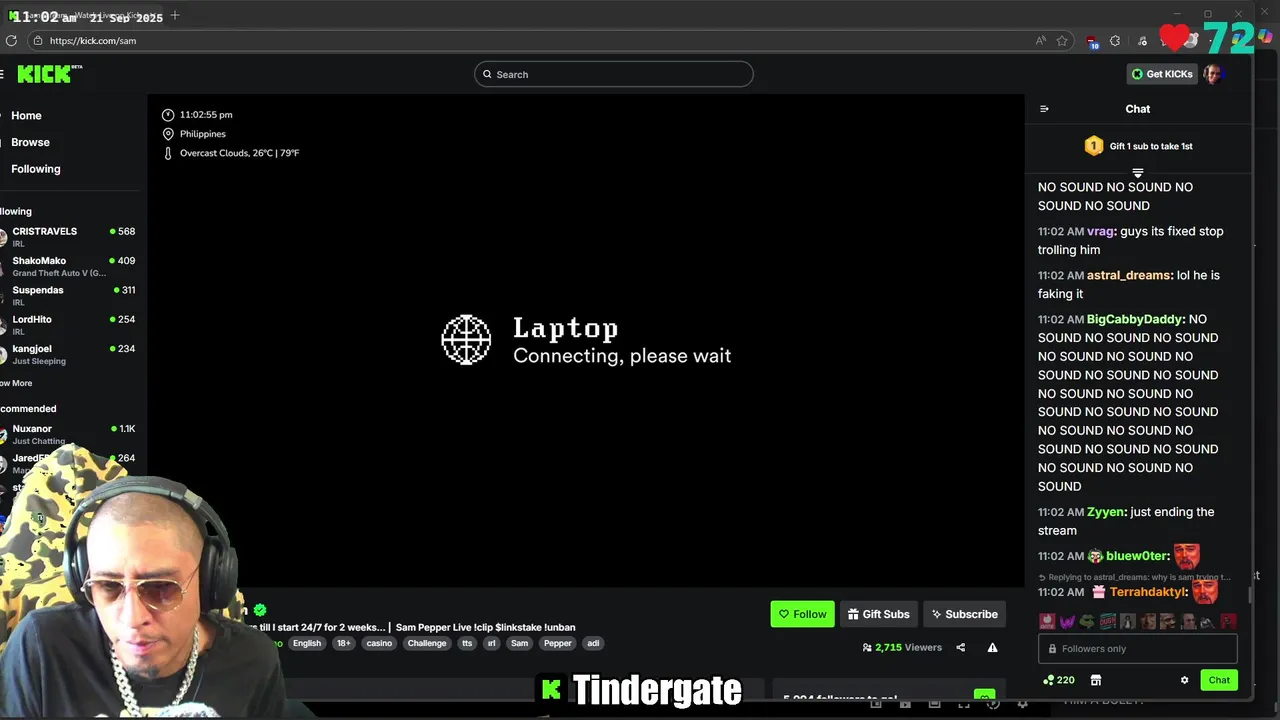Click the irl tag
1280x720 pixels.
click(x=491, y=643)
